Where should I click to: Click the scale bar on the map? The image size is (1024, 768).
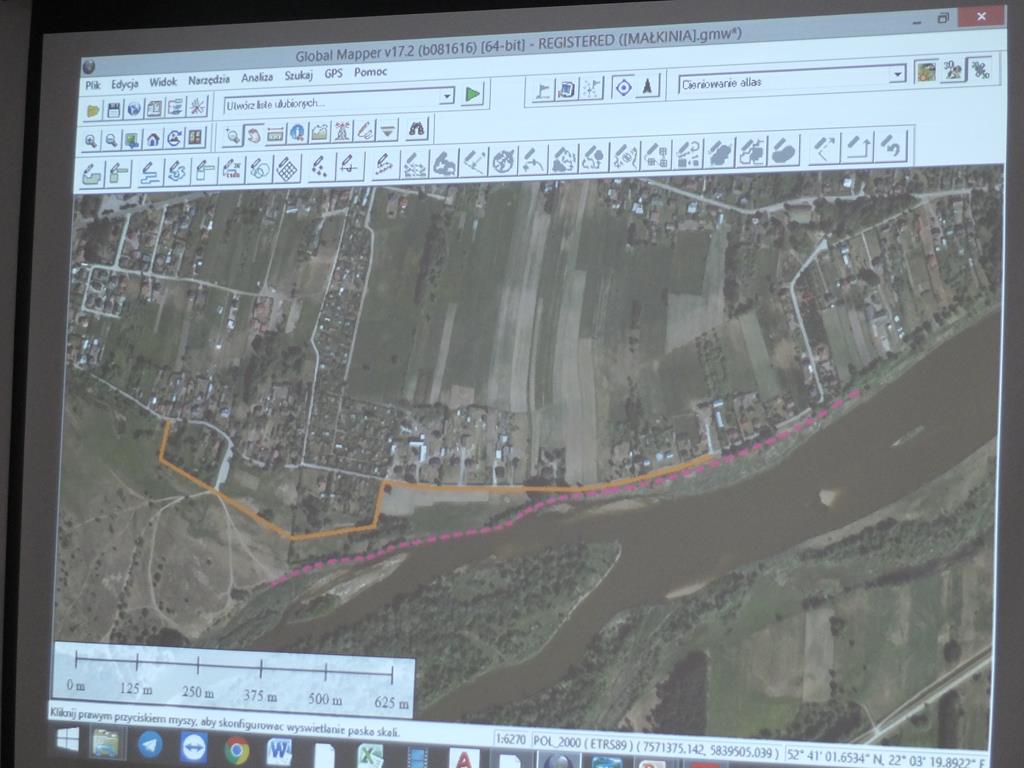tap(234, 679)
